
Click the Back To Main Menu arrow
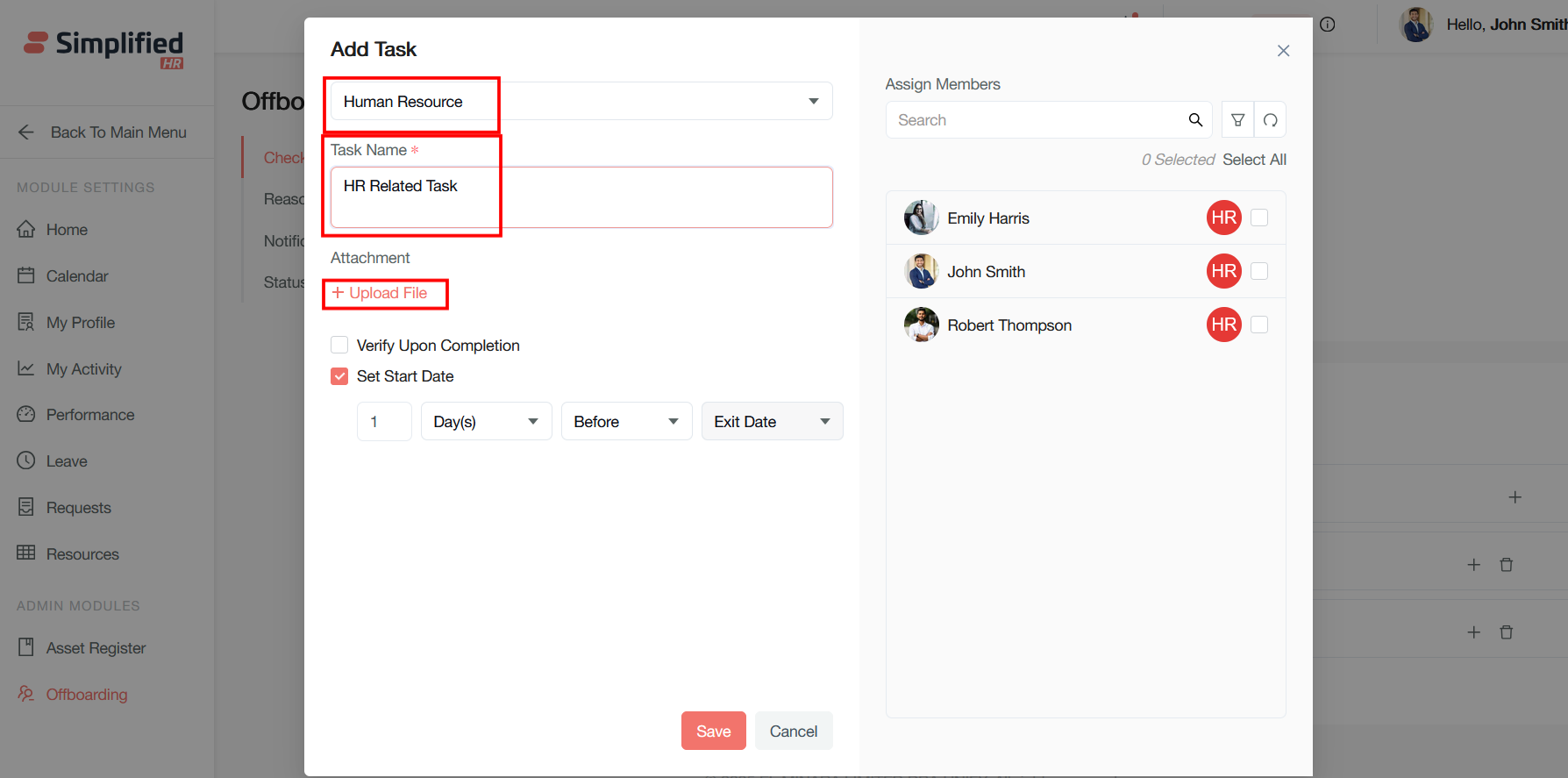(x=26, y=132)
